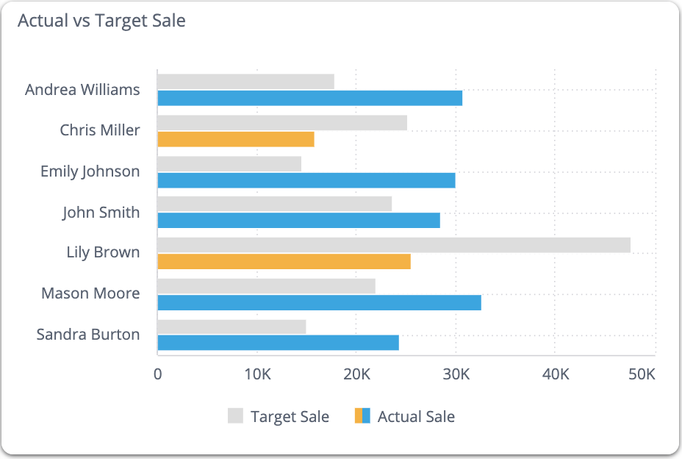Click Chris Miller's orange actual sale bar
The image size is (682, 459).
[236, 139]
